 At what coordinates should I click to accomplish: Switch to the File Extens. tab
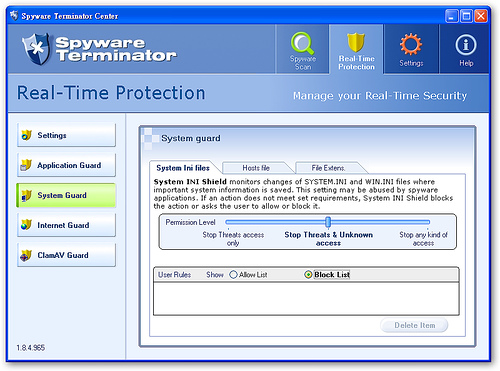pyautogui.click(x=328, y=168)
